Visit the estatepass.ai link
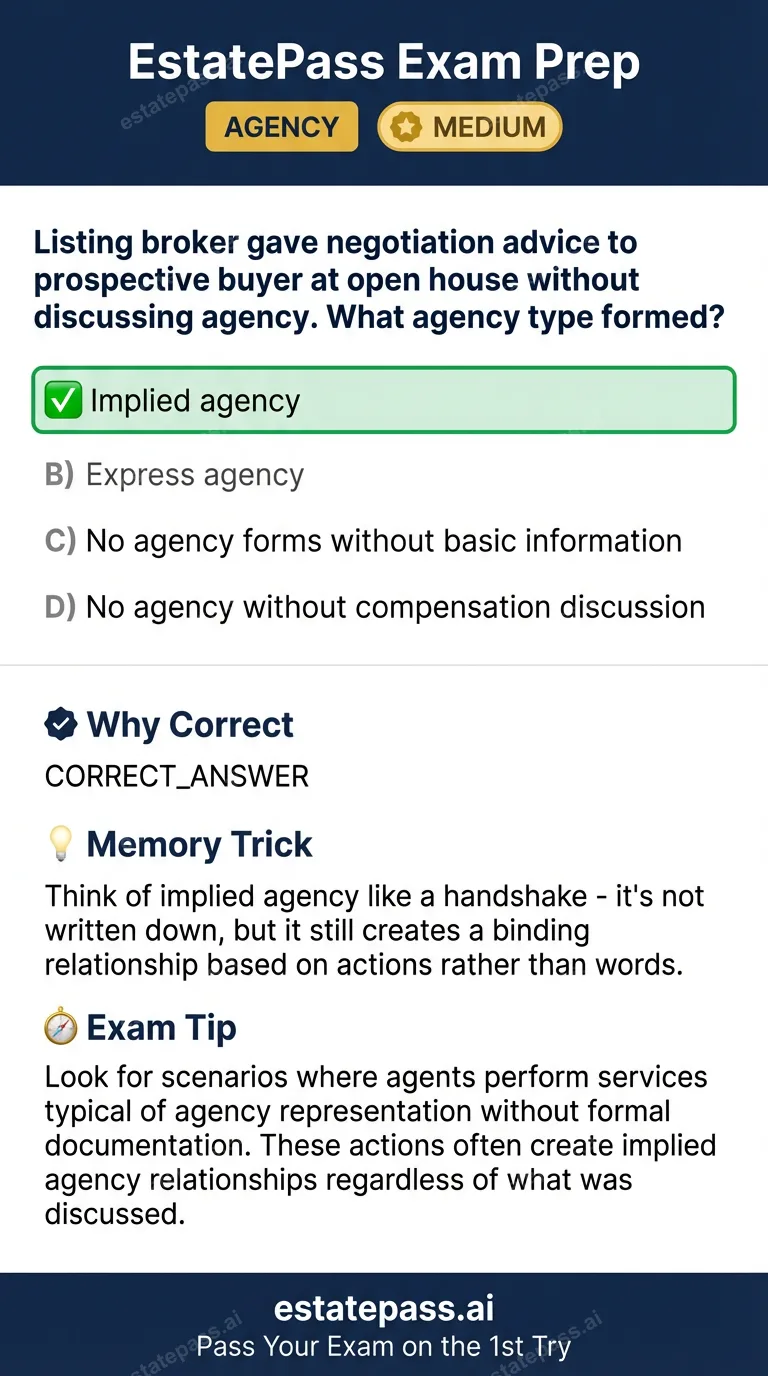 point(384,1307)
